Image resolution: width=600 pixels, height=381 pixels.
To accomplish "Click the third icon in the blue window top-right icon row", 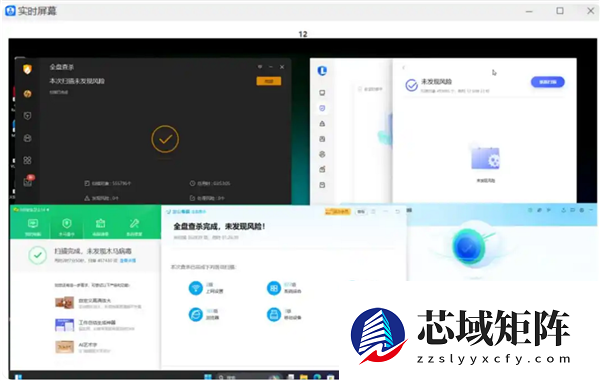I will tap(548, 210).
